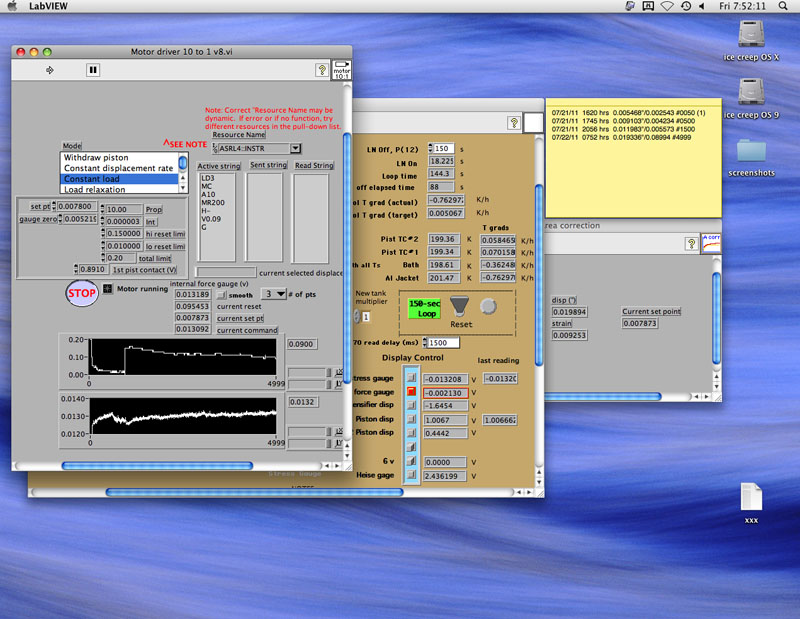Toggle the stress gauge display button

point(410,378)
